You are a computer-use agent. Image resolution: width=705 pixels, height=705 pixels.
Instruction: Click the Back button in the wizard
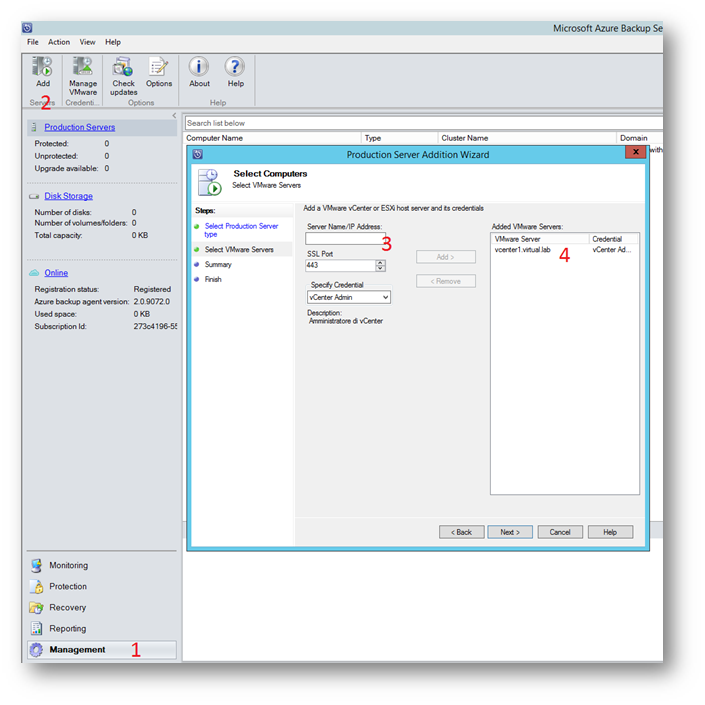461,532
